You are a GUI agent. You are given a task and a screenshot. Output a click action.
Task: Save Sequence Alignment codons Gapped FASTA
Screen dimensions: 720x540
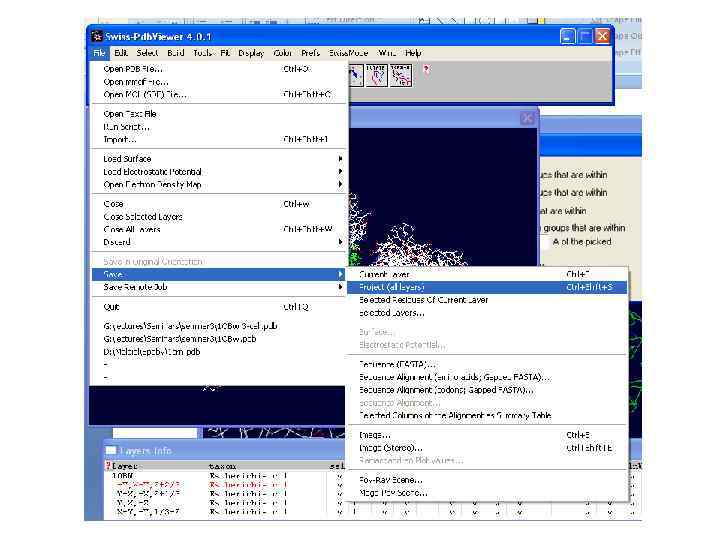pyautogui.click(x=487, y=390)
